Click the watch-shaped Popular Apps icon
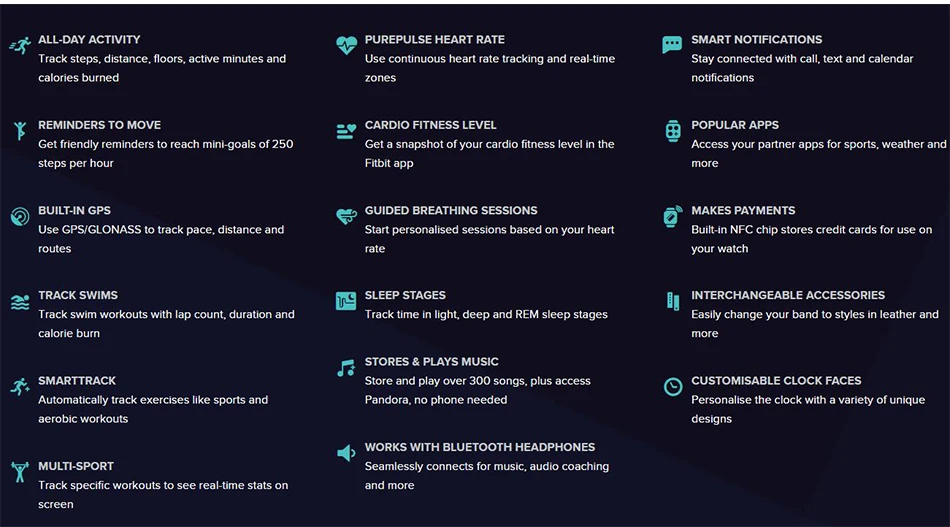This screenshot has height=527, width=950. tap(673, 131)
